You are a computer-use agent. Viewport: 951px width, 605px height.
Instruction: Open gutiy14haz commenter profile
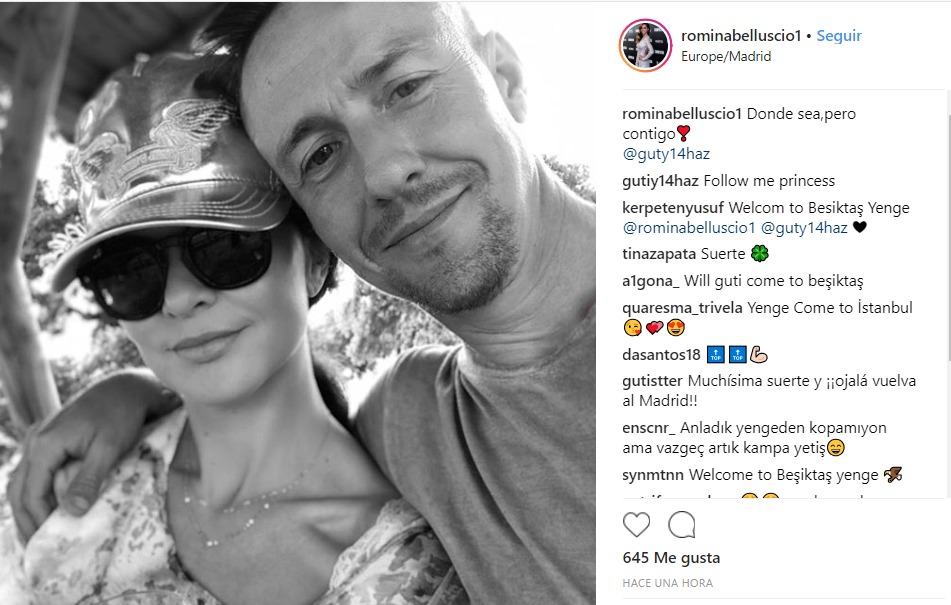click(660, 181)
